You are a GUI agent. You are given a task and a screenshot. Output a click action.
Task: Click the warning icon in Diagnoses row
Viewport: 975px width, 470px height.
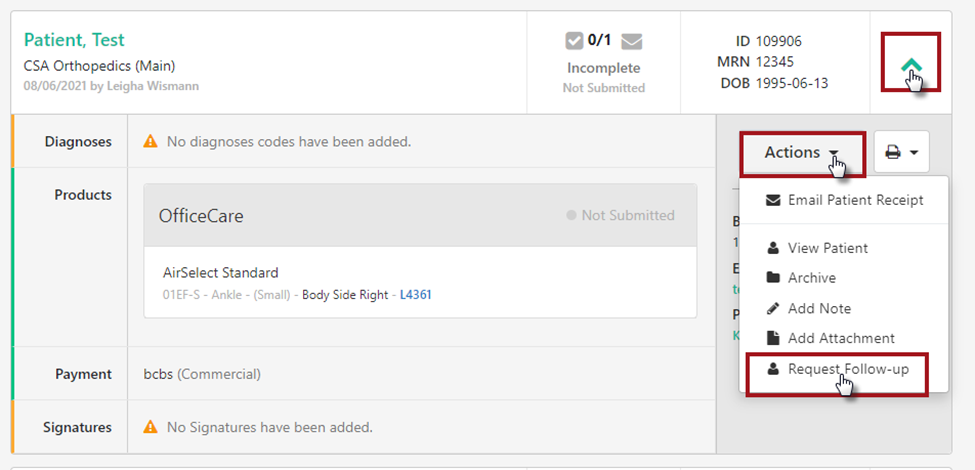pos(151,142)
